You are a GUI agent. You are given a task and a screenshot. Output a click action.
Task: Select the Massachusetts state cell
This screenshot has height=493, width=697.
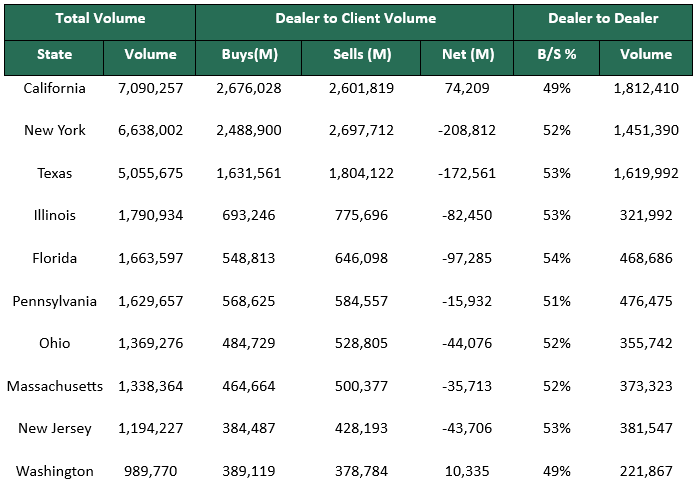coord(54,386)
